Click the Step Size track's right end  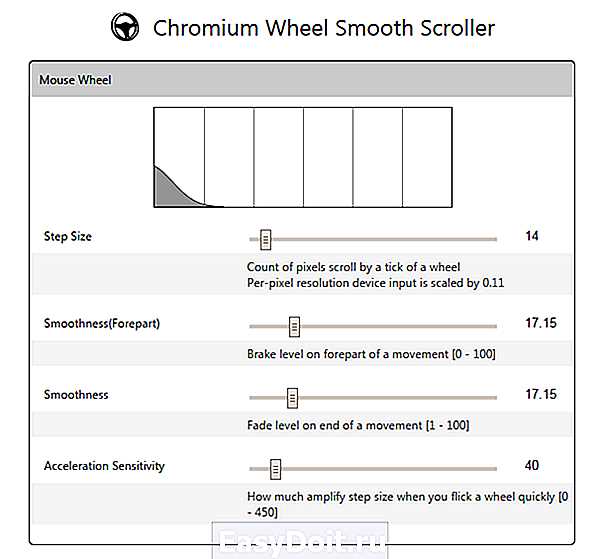[x=494, y=240]
